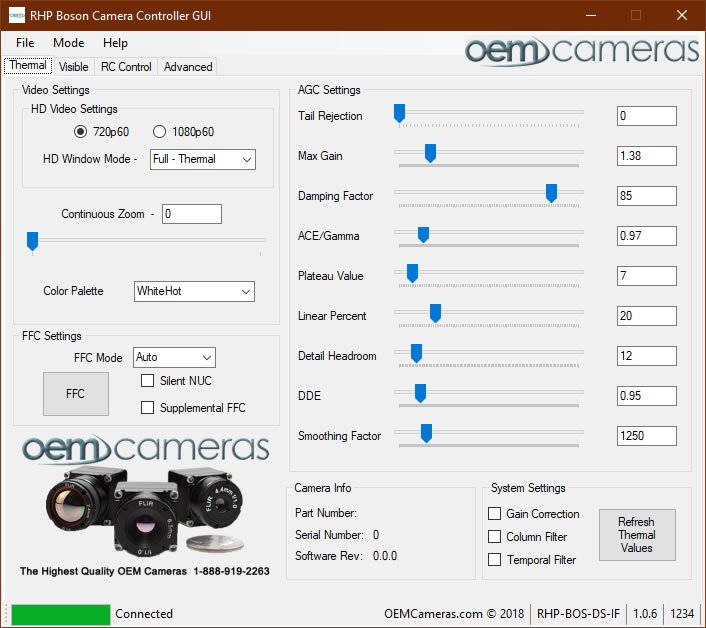The image size is (706, 628).
Task: Click the Connected status text
Action: coord(144,614)
